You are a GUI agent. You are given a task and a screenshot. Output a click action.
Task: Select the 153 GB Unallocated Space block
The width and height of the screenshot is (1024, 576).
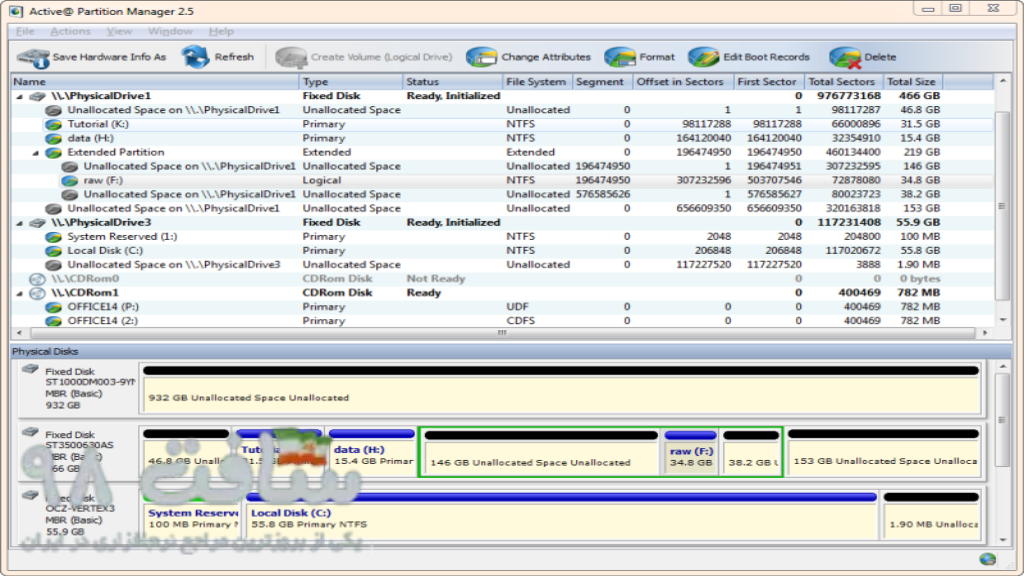(884, 451)
